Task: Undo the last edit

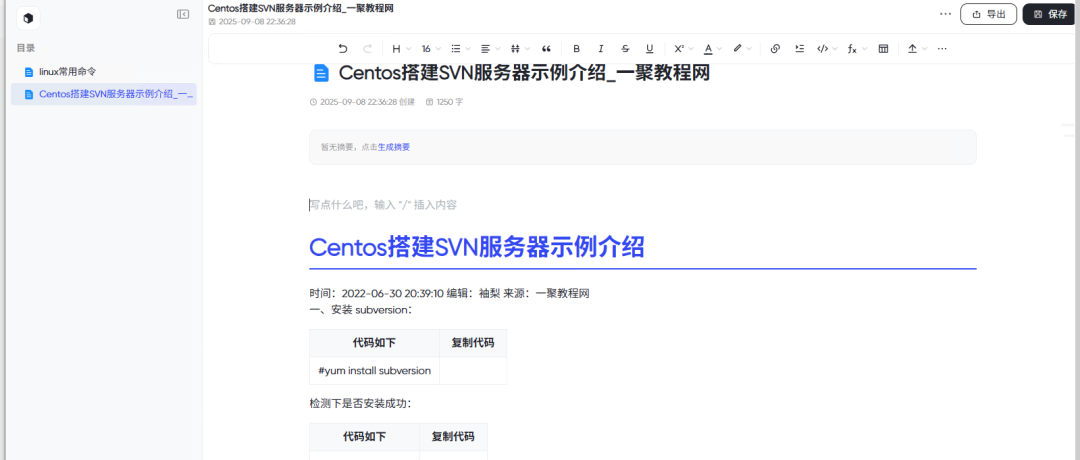Action: (x=343, y=49)
